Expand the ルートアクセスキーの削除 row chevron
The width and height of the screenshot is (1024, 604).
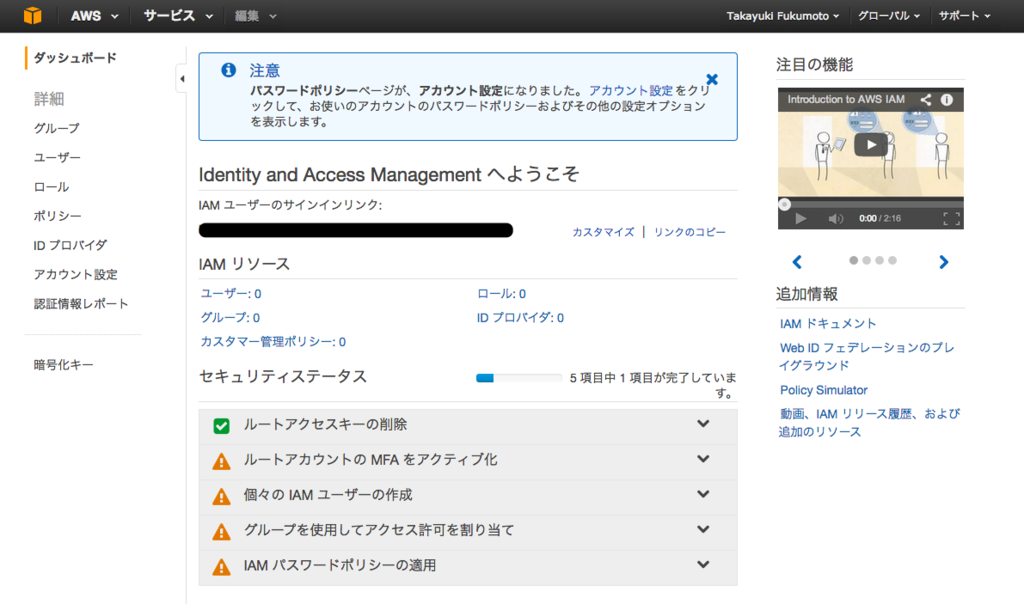coord(703,424)
